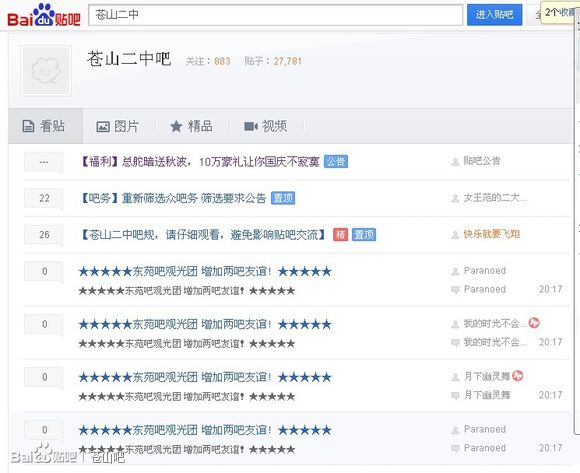Switch to the 视频 tab
The width and height of the screenshot is (580, 473).
(266, 126)
